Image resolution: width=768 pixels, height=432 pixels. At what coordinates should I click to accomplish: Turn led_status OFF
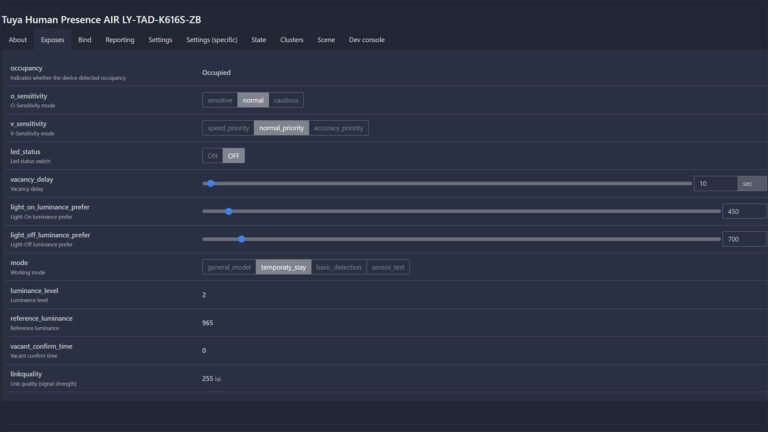point(233,156)
